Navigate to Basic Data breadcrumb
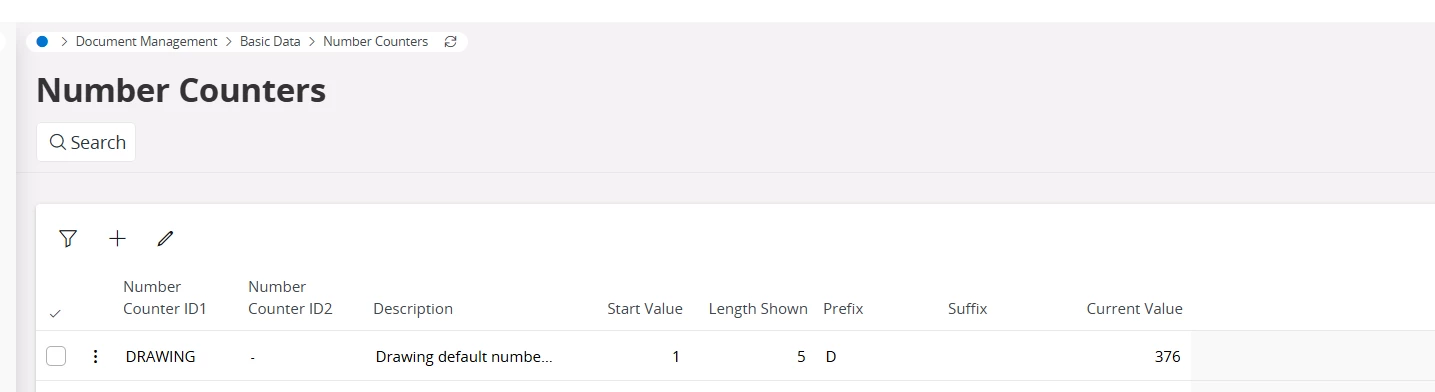Screen dimensions: 1435x392 click(x=270, y=42)
